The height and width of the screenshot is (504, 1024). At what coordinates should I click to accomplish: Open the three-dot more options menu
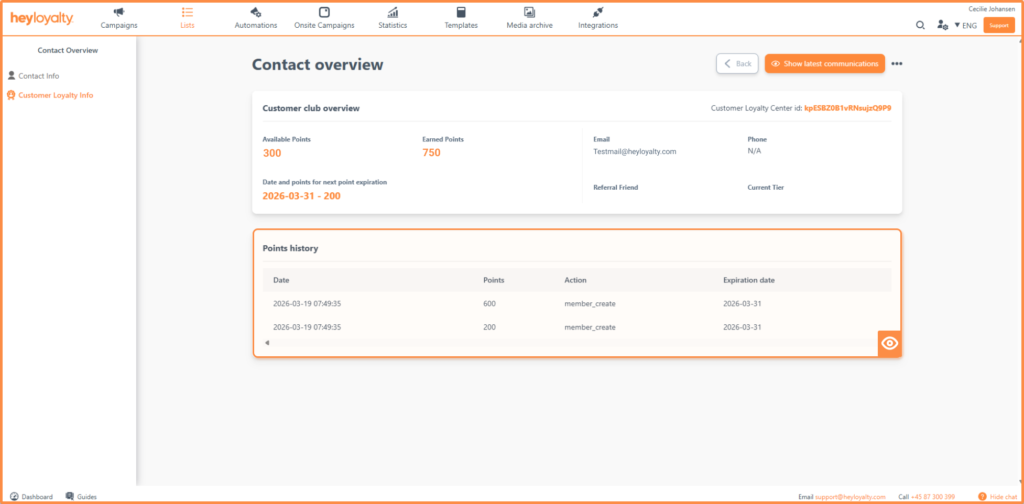coord(897,64)
